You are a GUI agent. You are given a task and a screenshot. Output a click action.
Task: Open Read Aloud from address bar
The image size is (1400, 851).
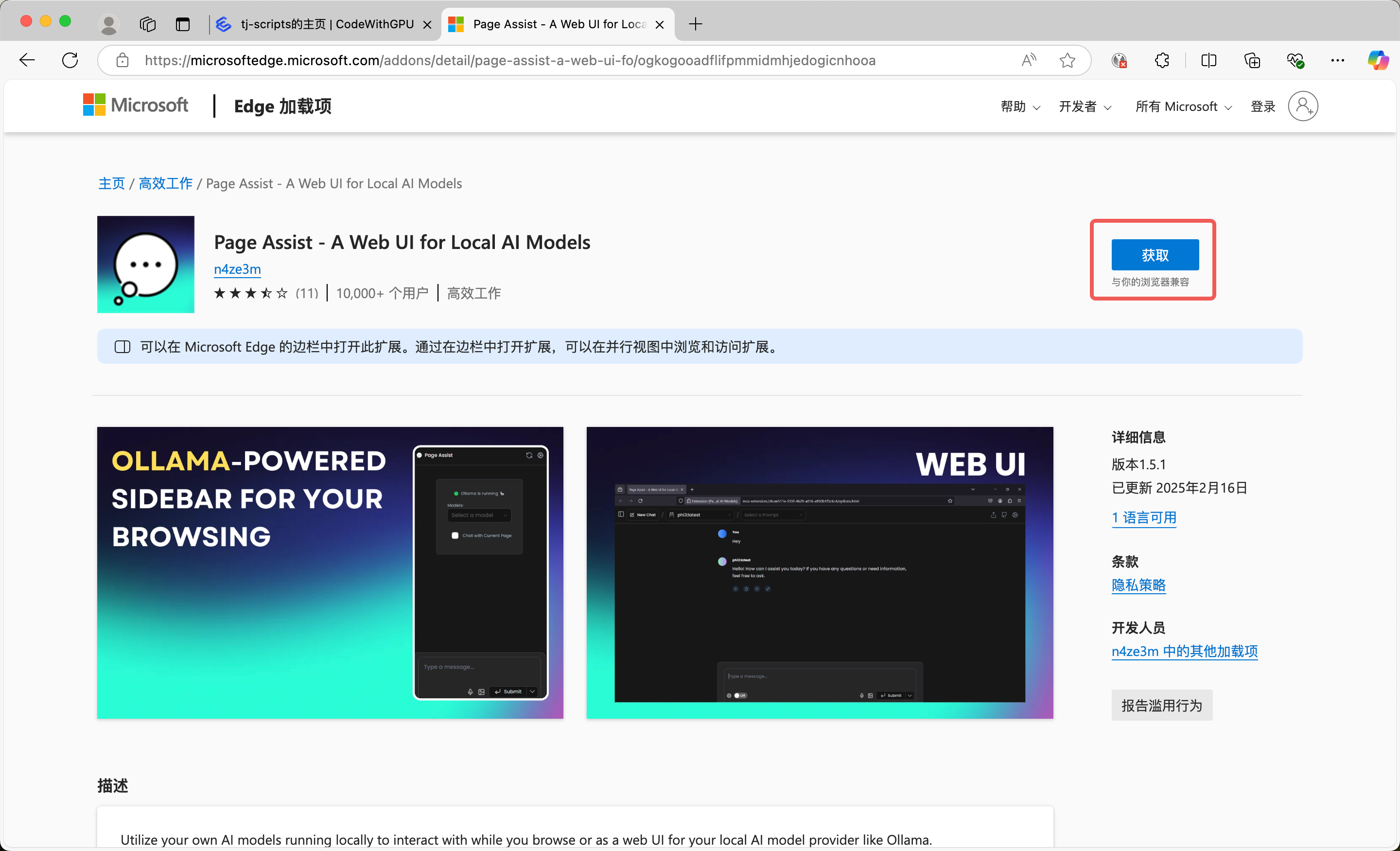tap(1029, 60)
